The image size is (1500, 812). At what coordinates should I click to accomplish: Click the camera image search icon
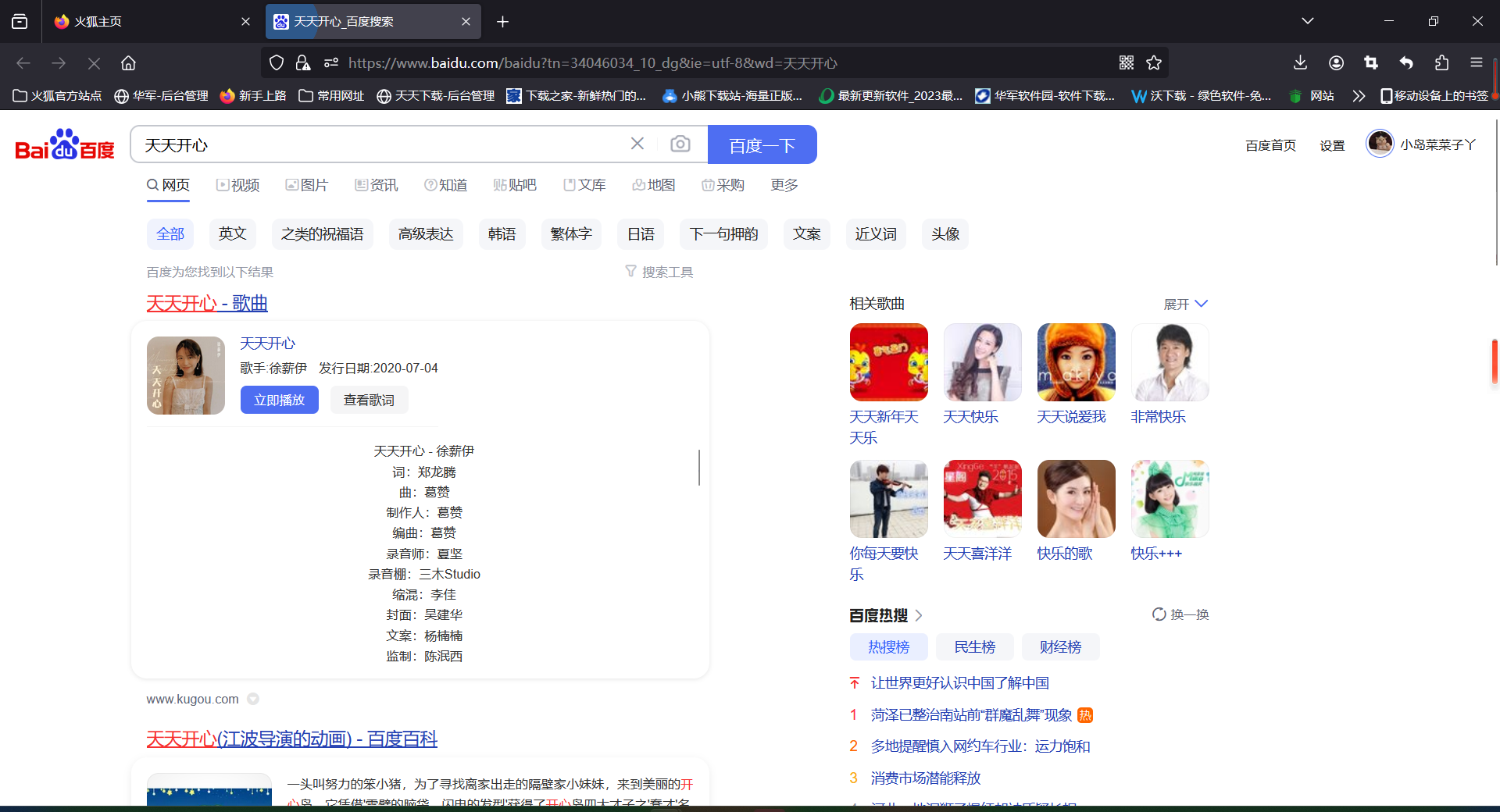click(x=680, y=144)
